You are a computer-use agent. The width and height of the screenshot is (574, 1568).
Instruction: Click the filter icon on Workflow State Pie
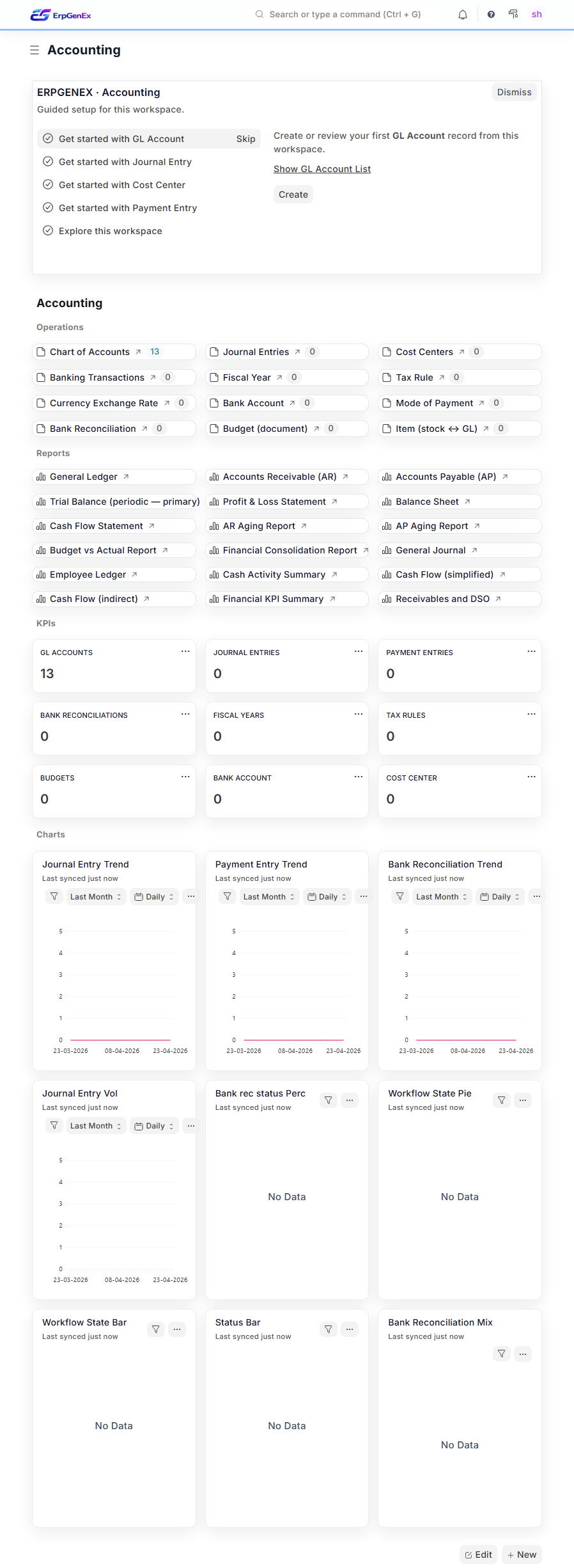click(x=501, y=1100)
